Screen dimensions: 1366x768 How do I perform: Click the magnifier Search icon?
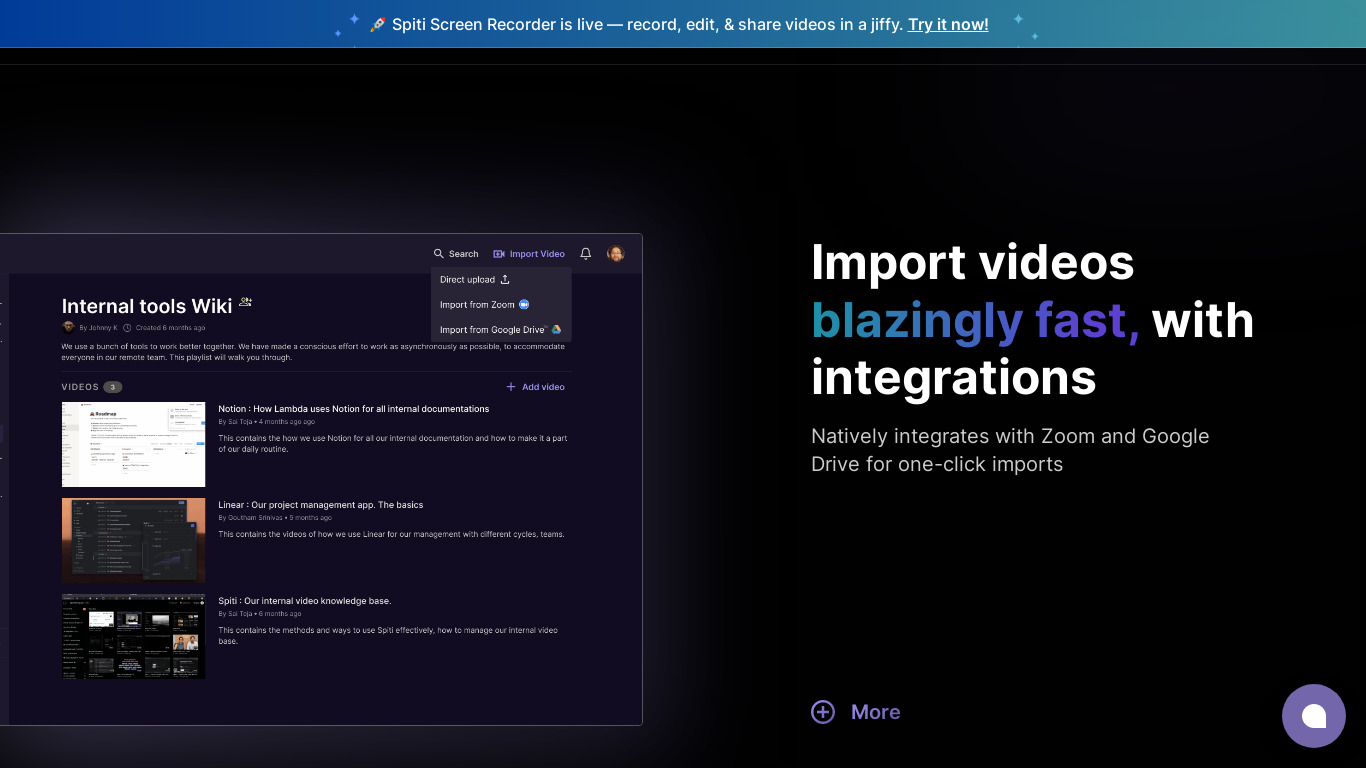(438, 254)
